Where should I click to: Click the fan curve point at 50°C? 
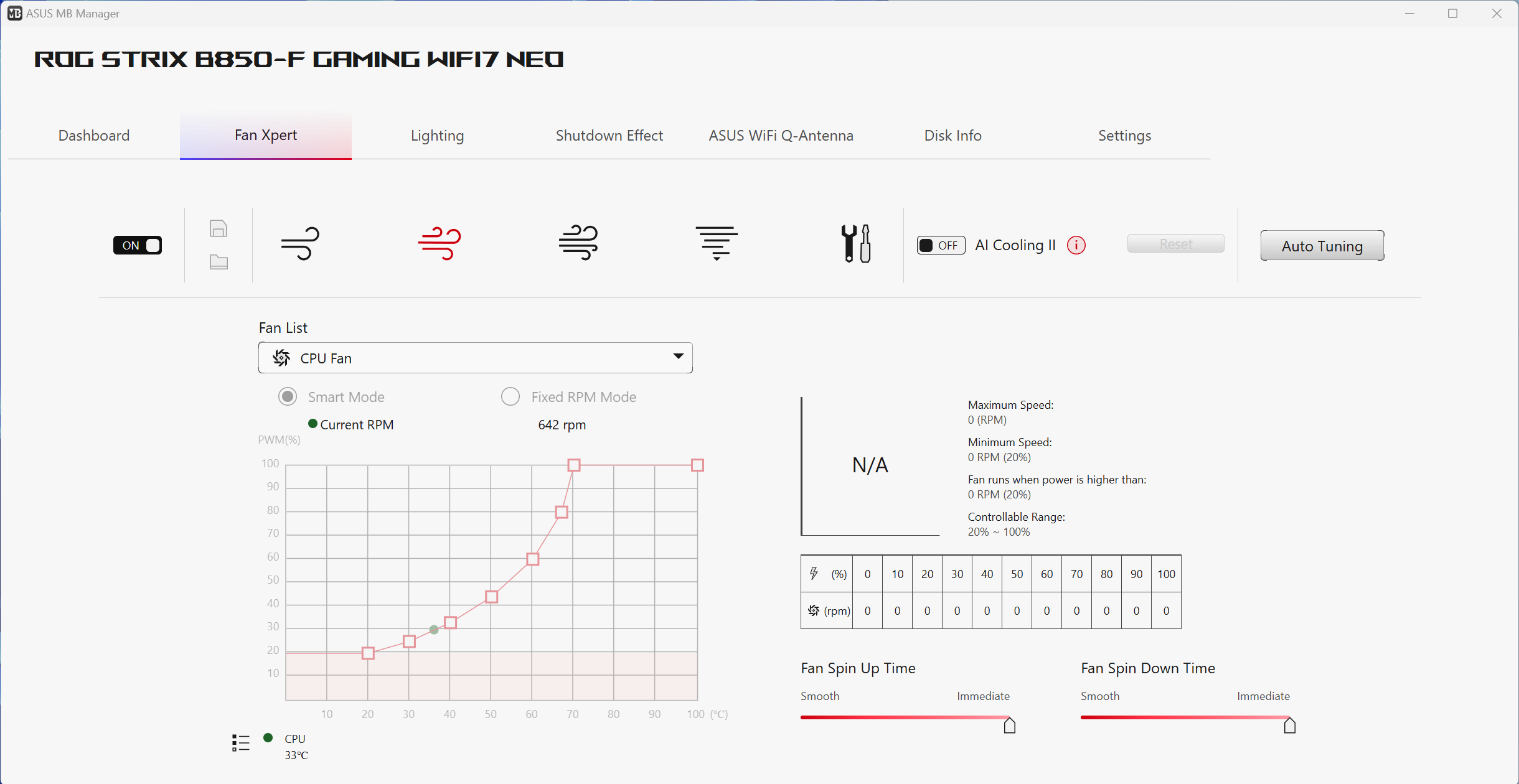491,597
